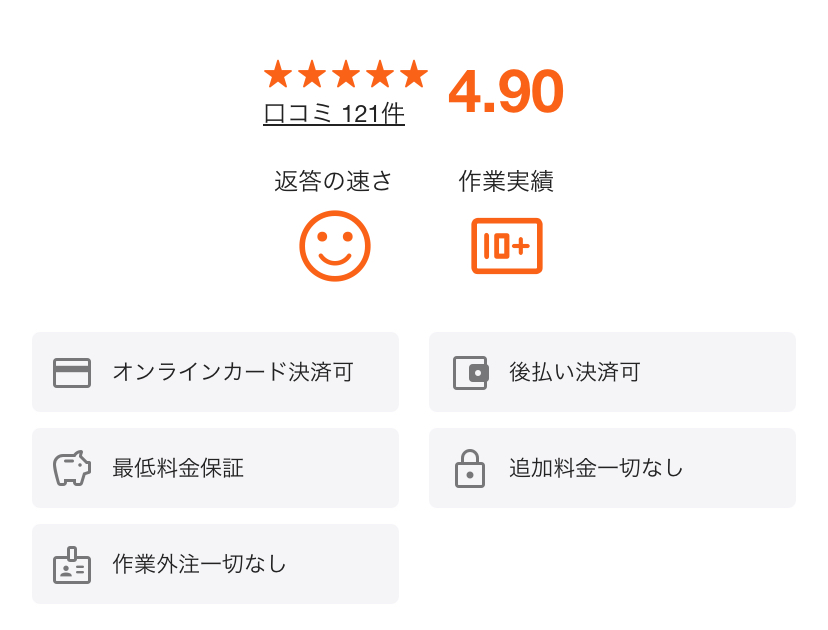The height and width of the screenshot is (630, 828).
Task: Click the orange smiley face icon
Action: click(335, 246)
